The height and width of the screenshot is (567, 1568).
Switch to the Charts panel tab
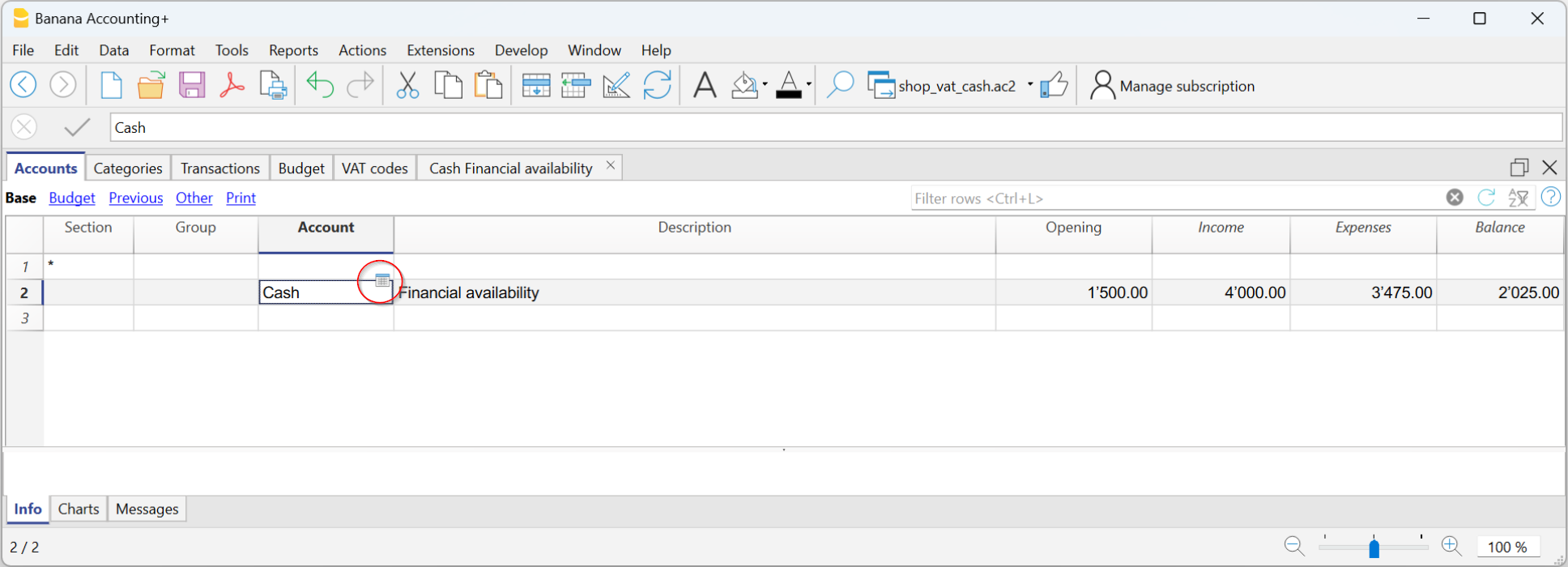pos(79,509)
